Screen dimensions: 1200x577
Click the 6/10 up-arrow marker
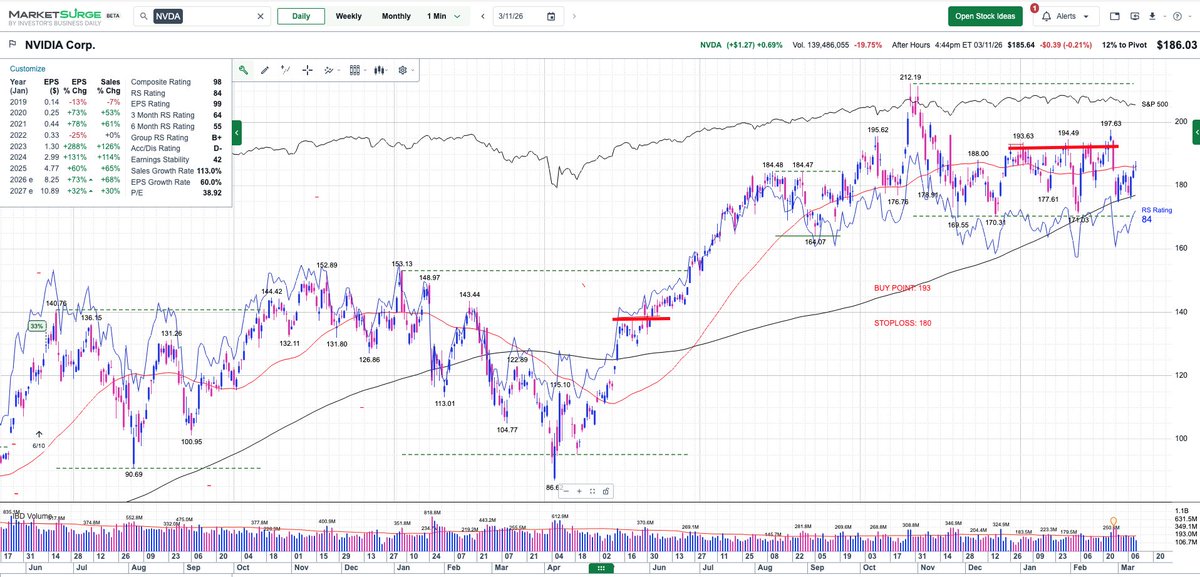point(39,435)
